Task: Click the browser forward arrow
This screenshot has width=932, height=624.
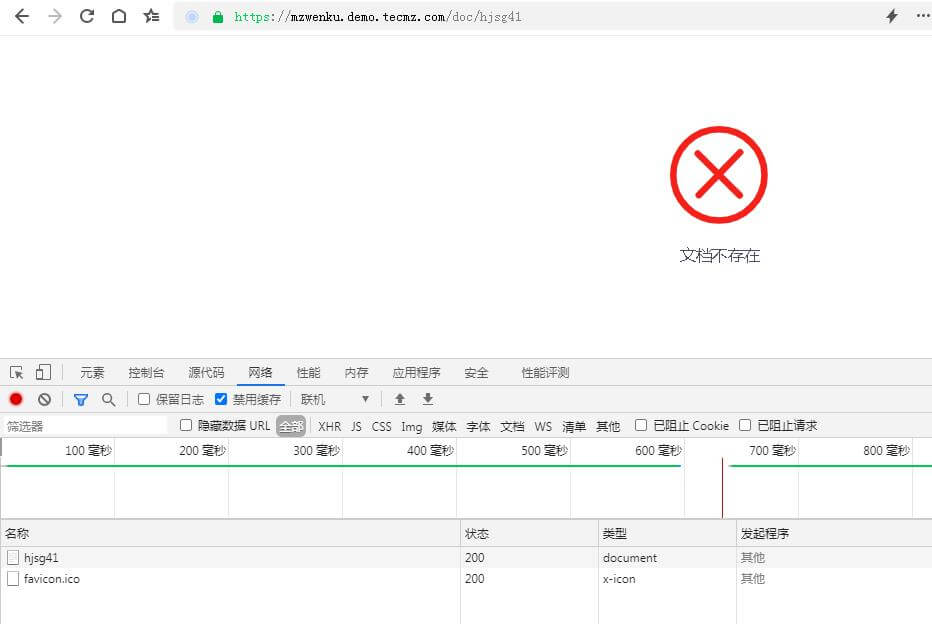Action: (55, 16)
